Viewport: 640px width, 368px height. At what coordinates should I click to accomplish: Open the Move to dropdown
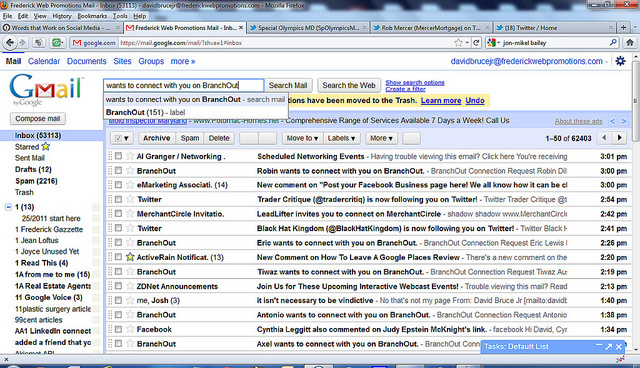tap(302, 138)
